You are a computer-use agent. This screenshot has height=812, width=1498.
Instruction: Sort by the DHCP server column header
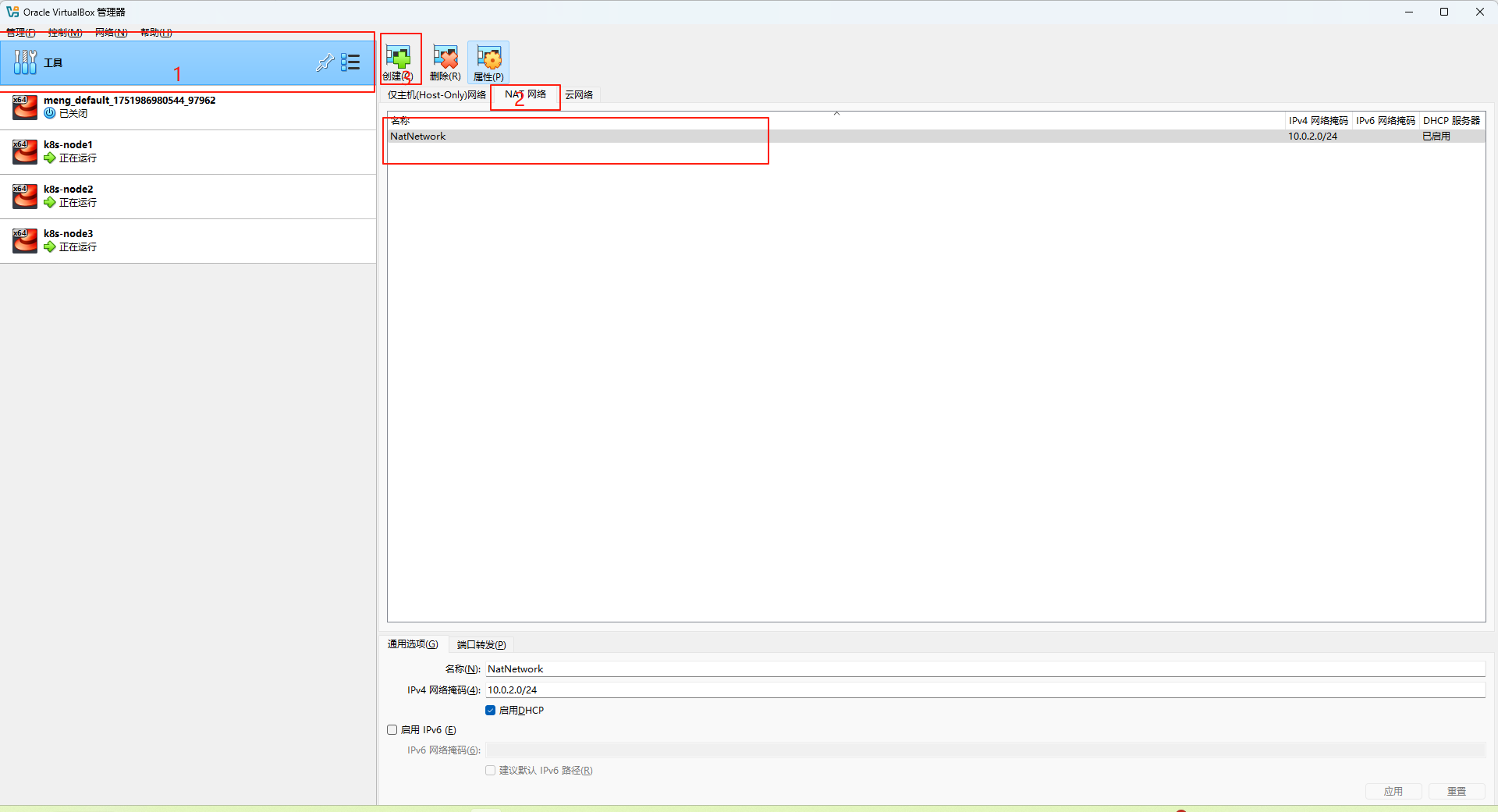coord(1452,121)
